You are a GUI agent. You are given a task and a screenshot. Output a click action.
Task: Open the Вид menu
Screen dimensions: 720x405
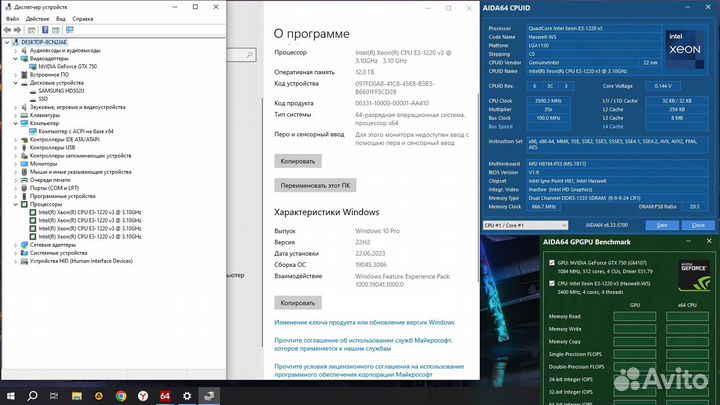tap(61, 19)
